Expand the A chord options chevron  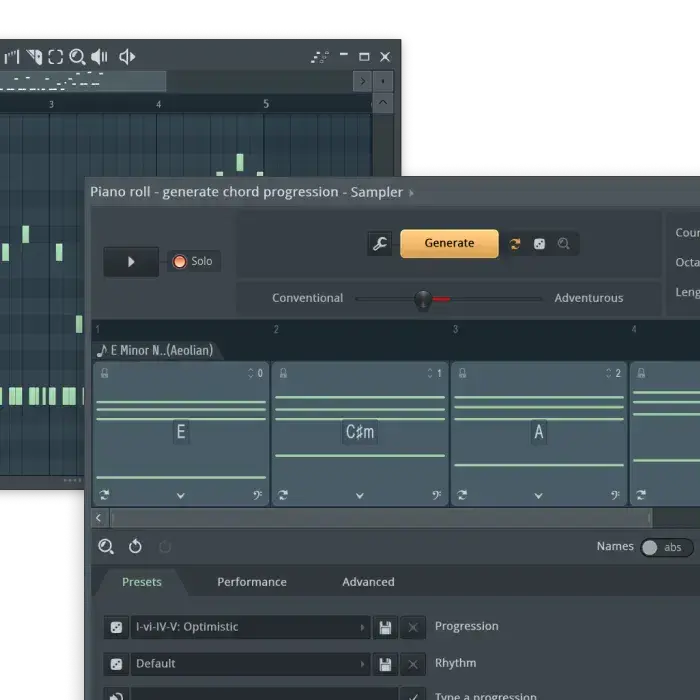pos(538,496)
